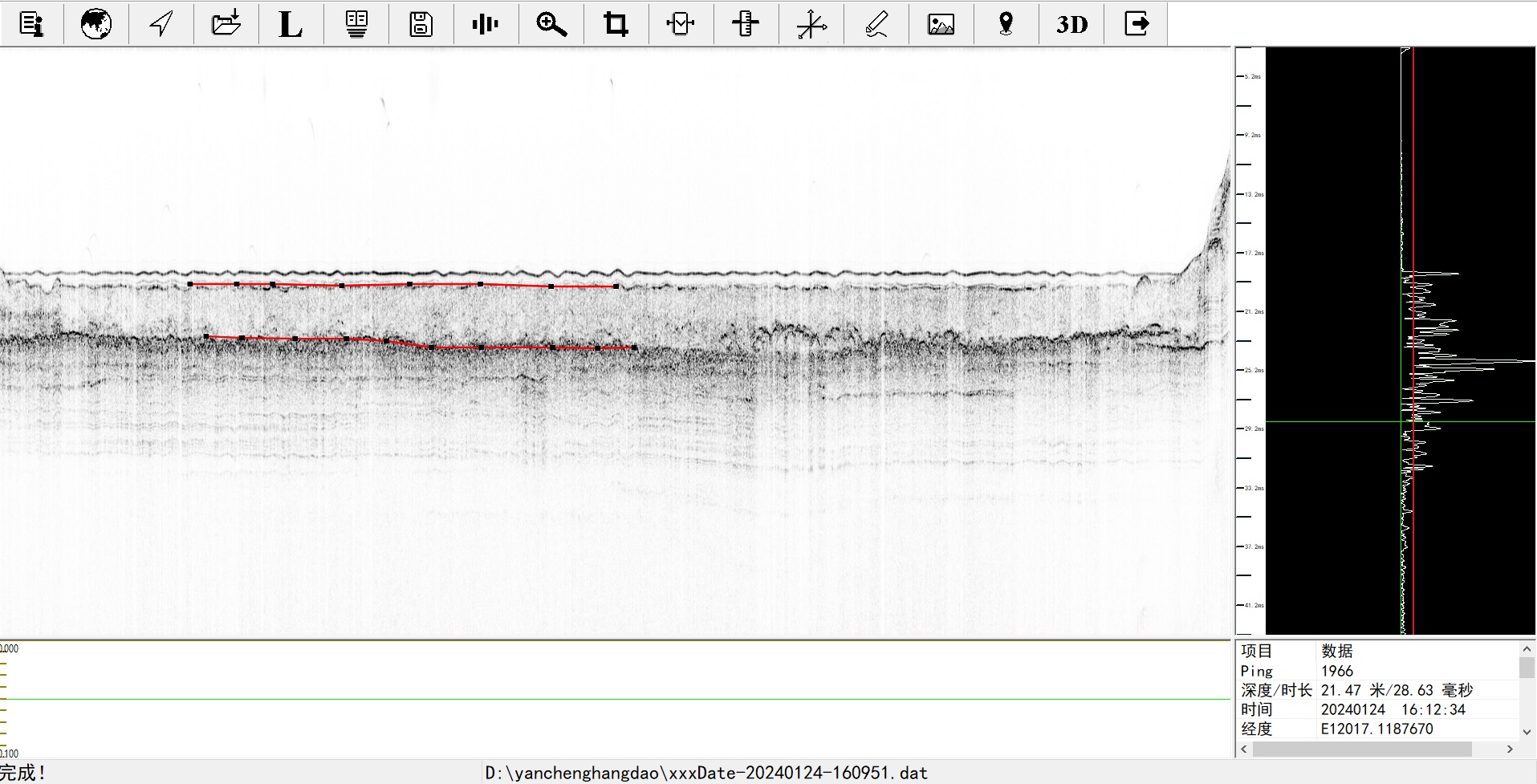Save with the floppy disk icon
Image resolution: width=1537 pixels, height=784 pixels.
[x=421, y=24]
